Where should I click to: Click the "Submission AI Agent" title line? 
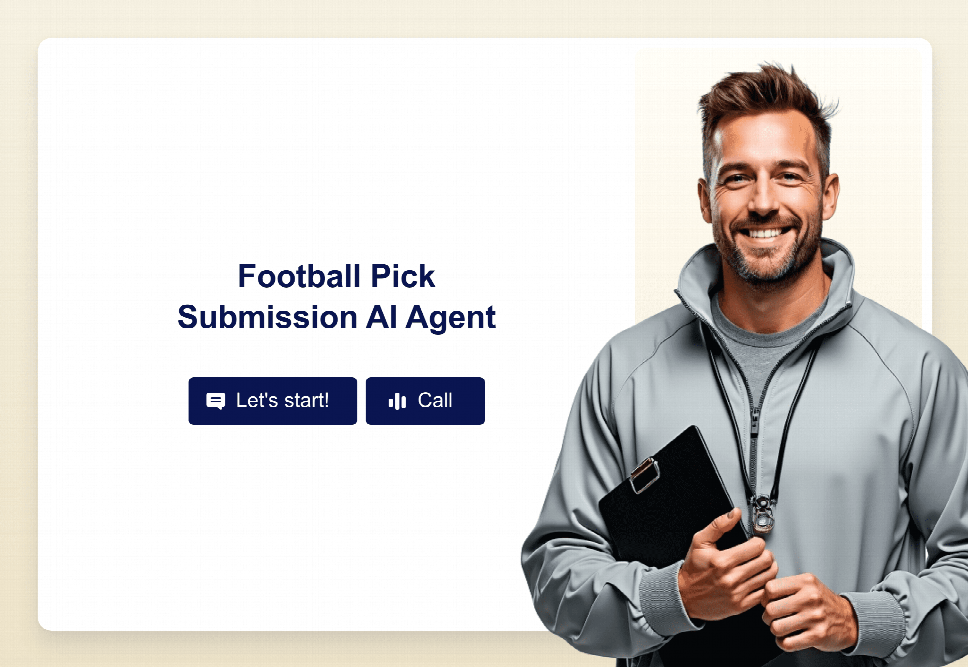click(336, 317)
